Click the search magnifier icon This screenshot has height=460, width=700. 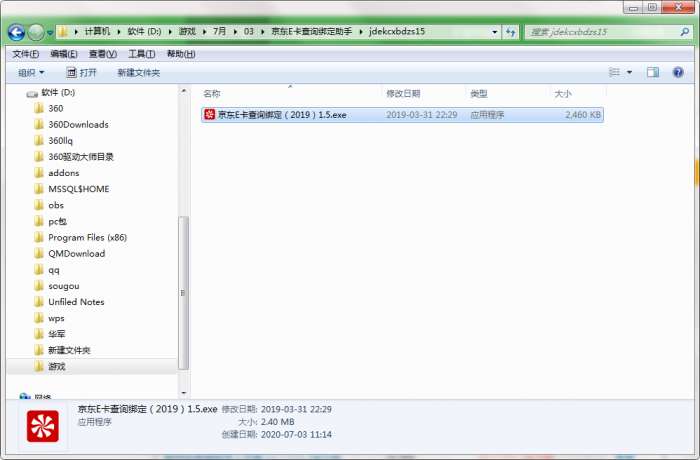click(x=684, y=32)
